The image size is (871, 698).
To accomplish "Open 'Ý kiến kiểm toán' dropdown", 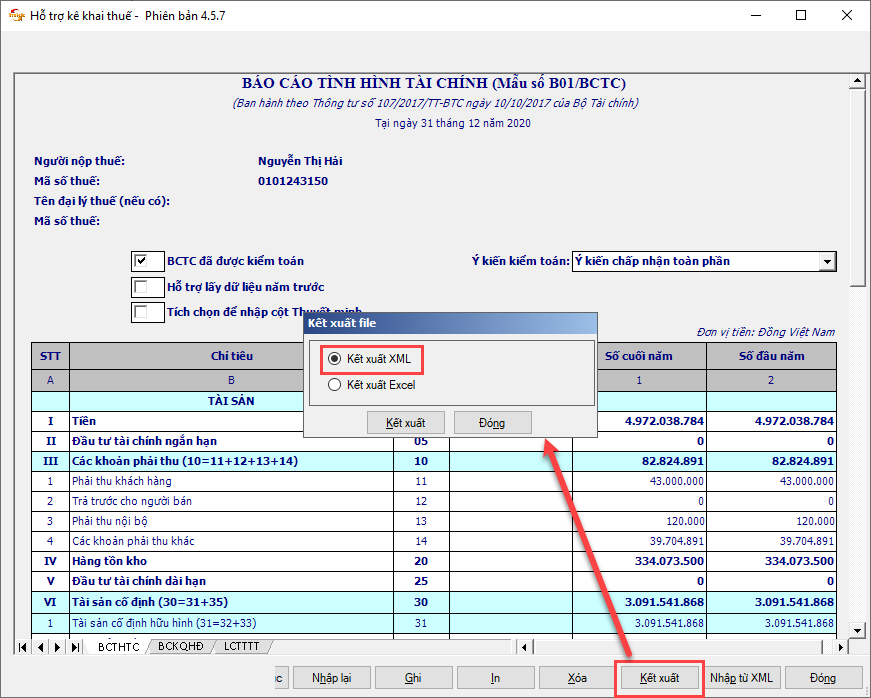I will pos(827,261).
